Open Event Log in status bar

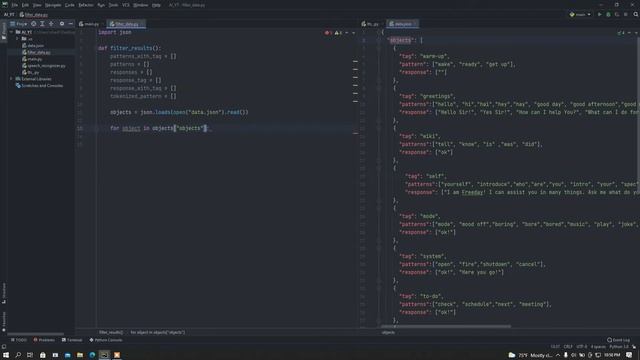coord(618,340)
